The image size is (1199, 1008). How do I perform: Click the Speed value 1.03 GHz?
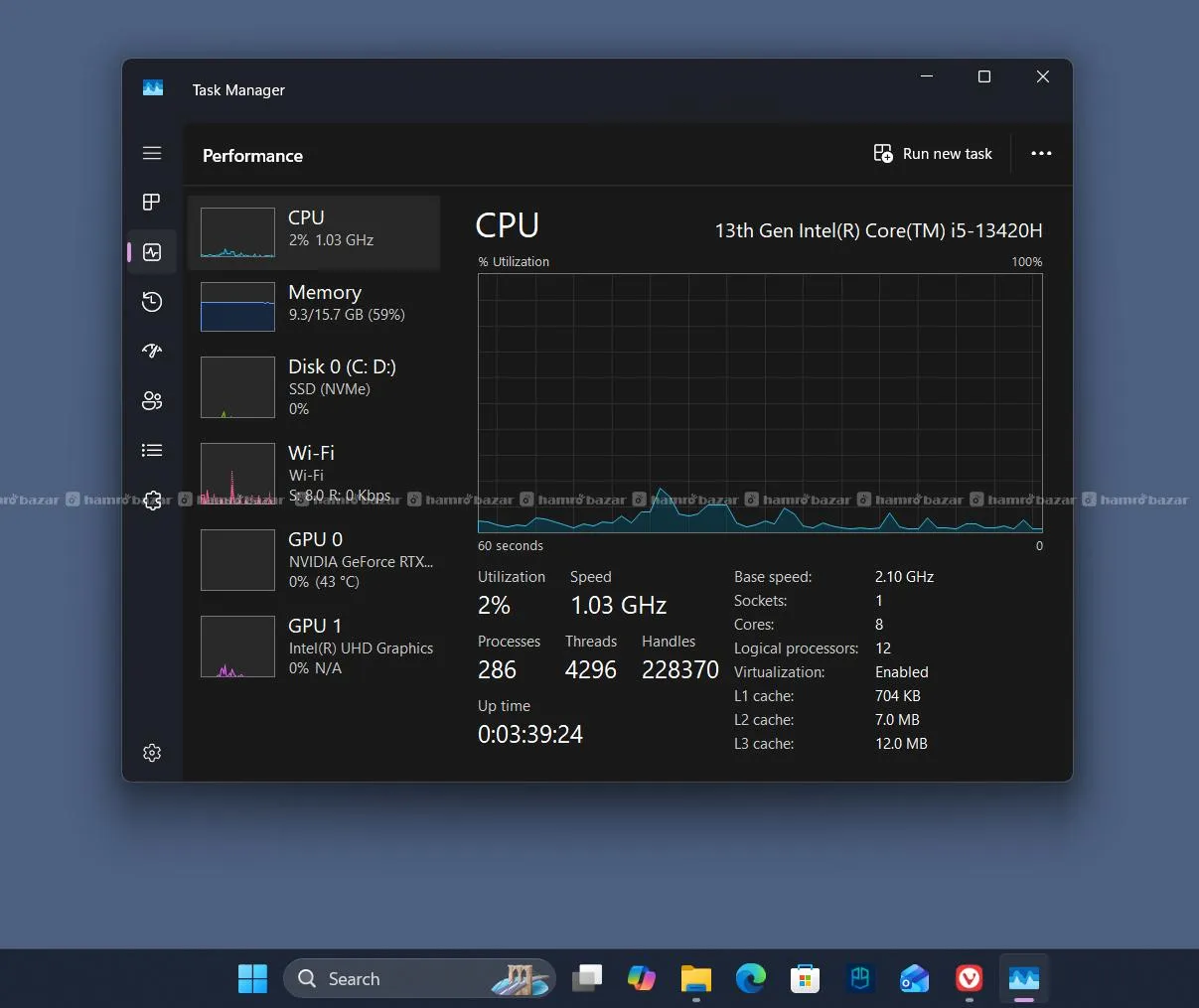(x=619, y=606)
